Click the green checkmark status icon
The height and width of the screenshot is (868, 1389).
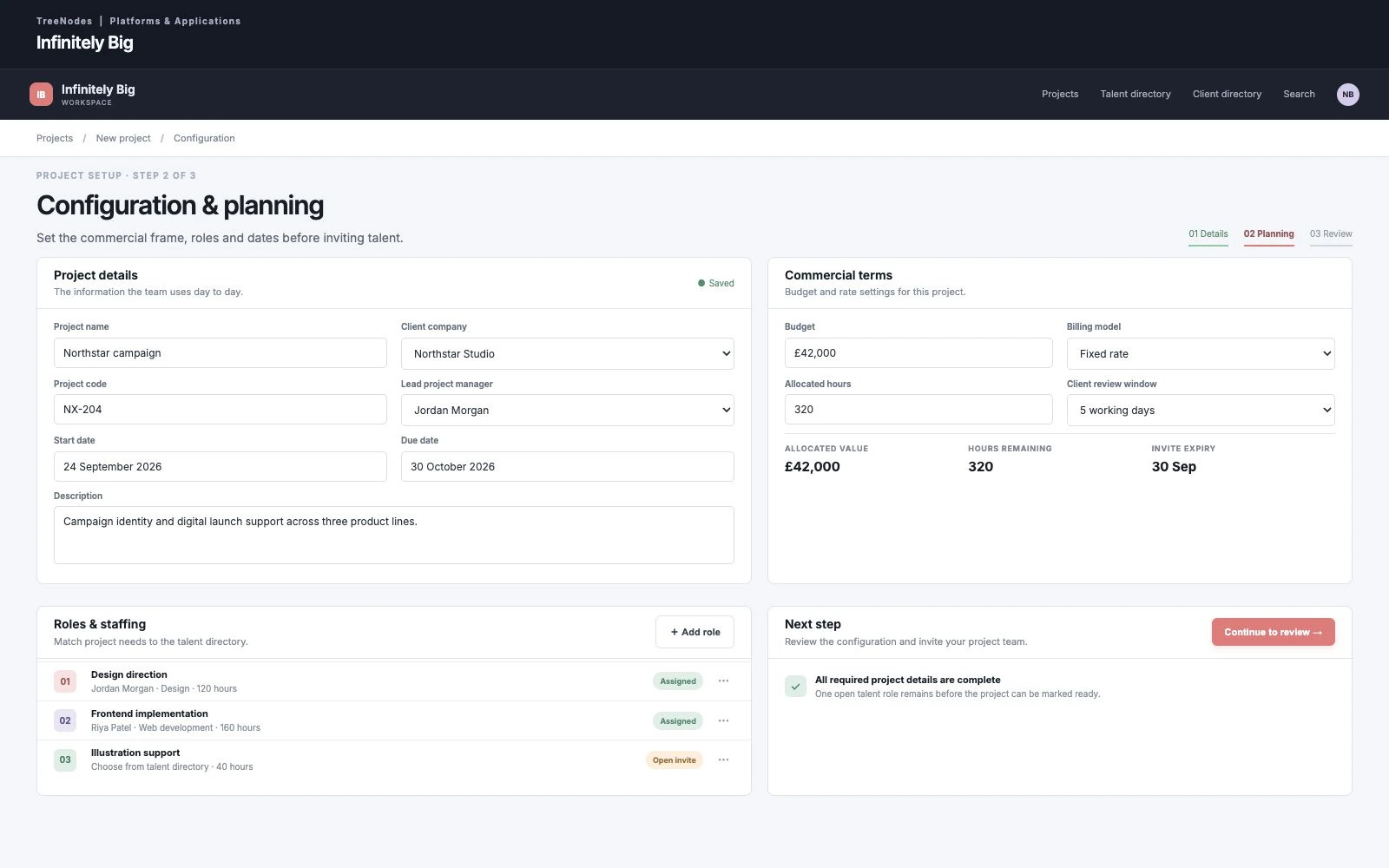[795, 687]
